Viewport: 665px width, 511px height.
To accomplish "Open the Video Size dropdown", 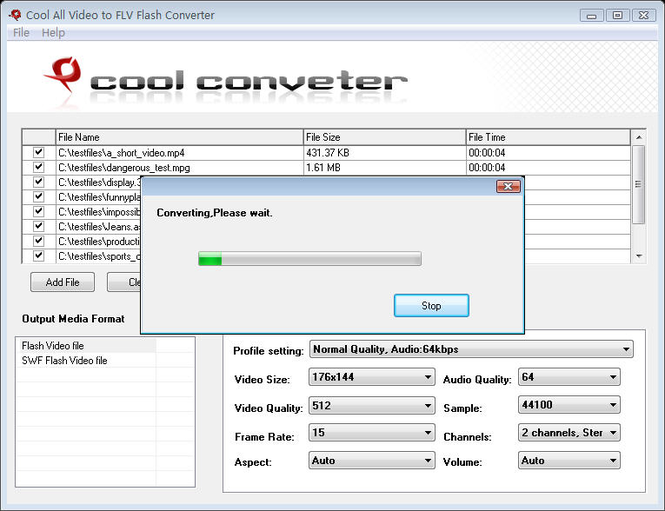I will [372, 377].
